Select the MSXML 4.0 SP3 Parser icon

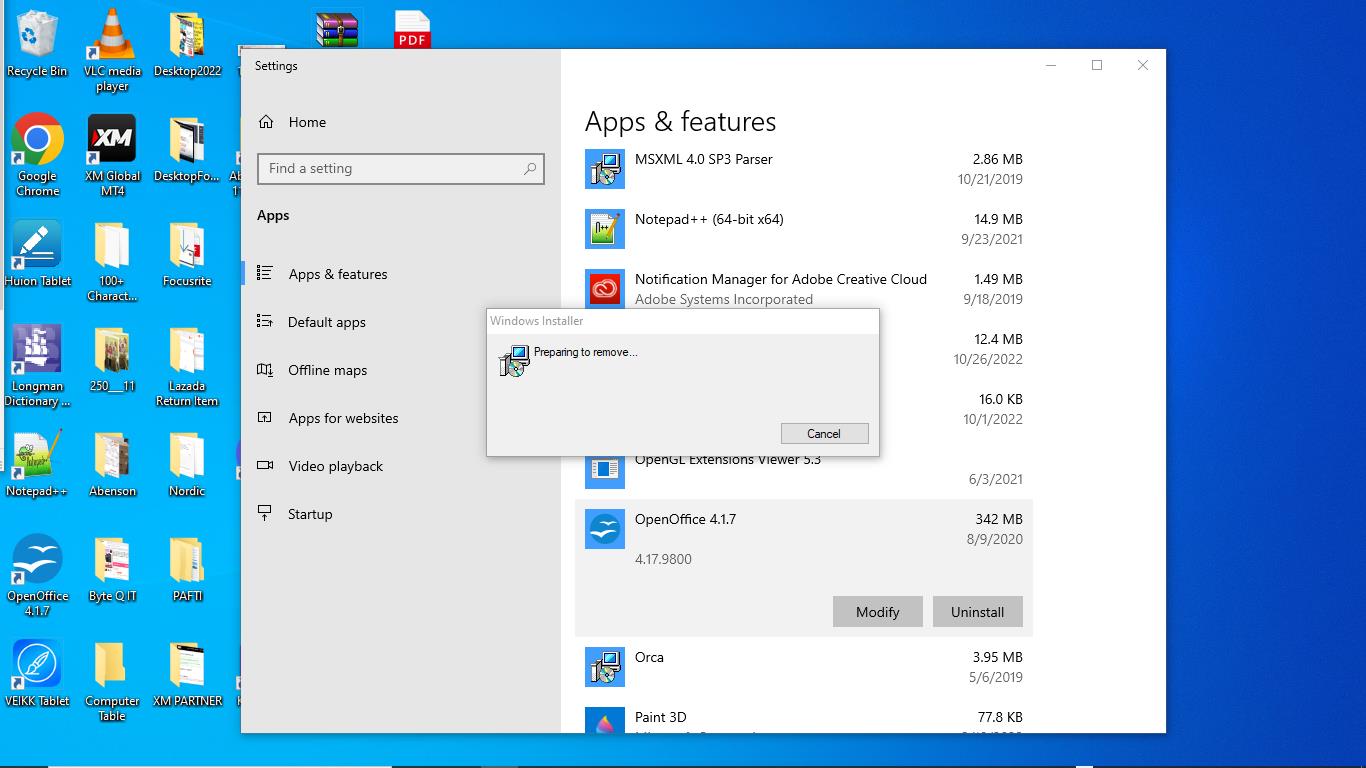pyautogui.click(x=604, y=169)
